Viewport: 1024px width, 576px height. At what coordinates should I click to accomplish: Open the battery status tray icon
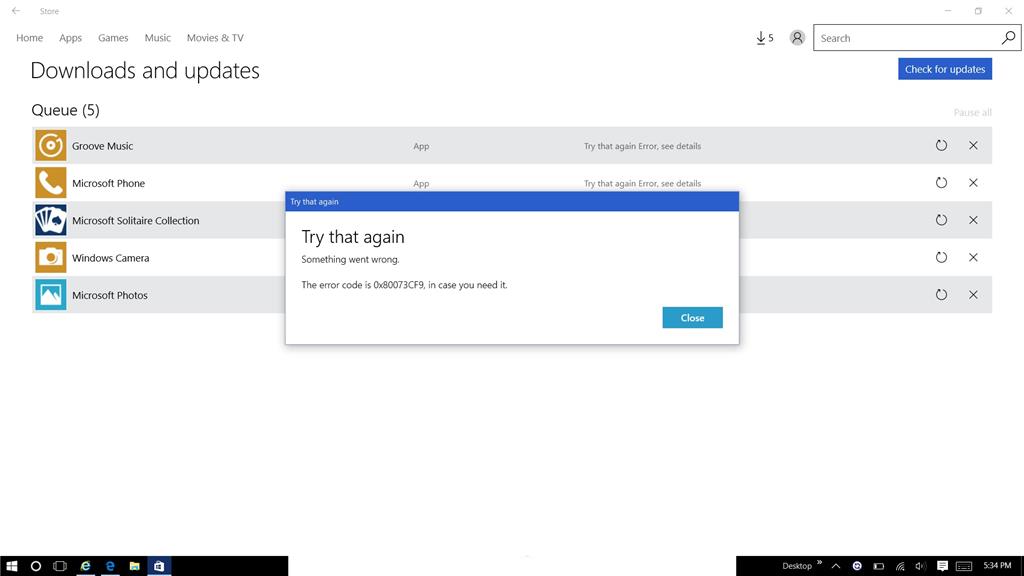click(x=879, y=566)
